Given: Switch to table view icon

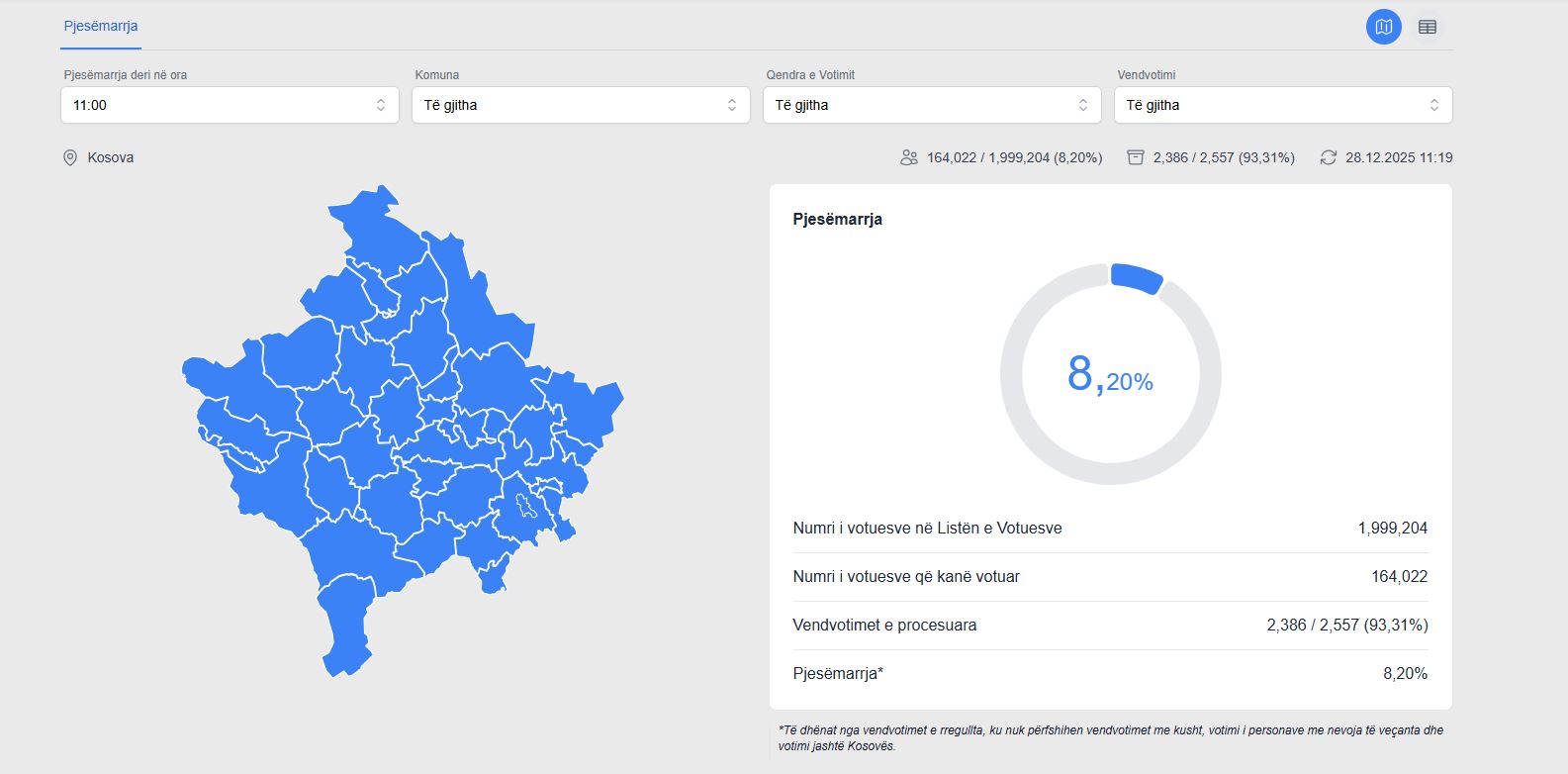Looking at the screenshot, I should 1427,27.
